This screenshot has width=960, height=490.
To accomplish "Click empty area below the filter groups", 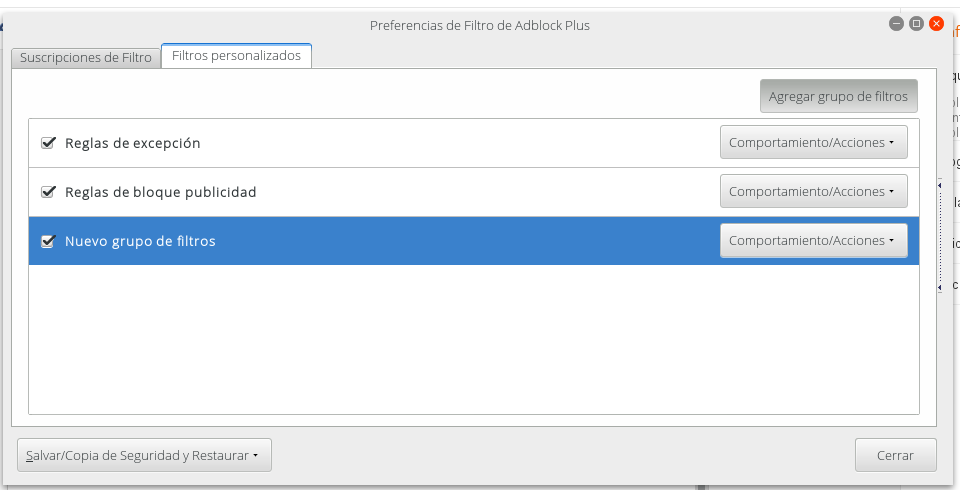I will pyautogui.click(x=473, y=340).
